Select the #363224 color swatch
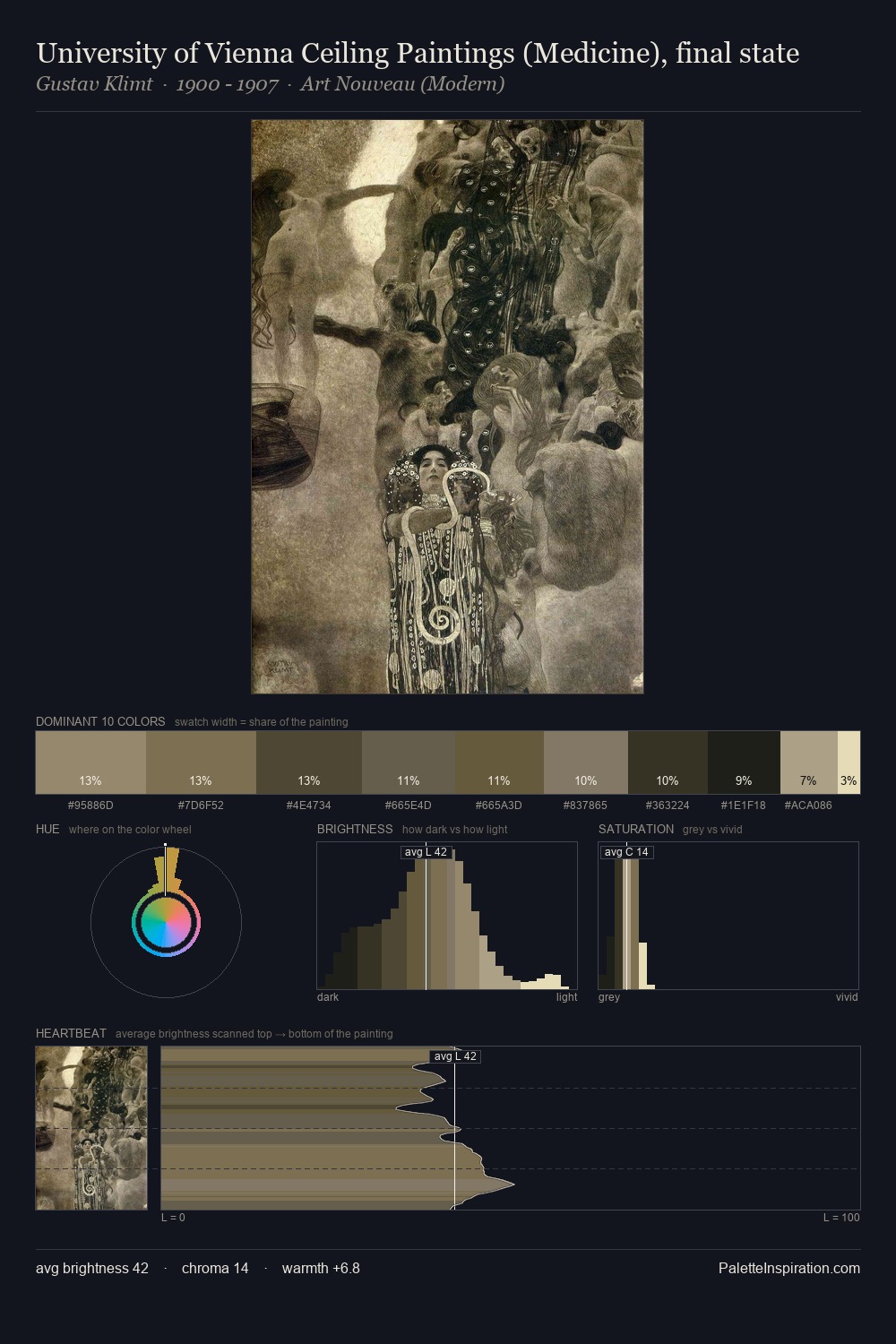The image size is (896, 1344). pyautogui.click(x=668, y=762)
